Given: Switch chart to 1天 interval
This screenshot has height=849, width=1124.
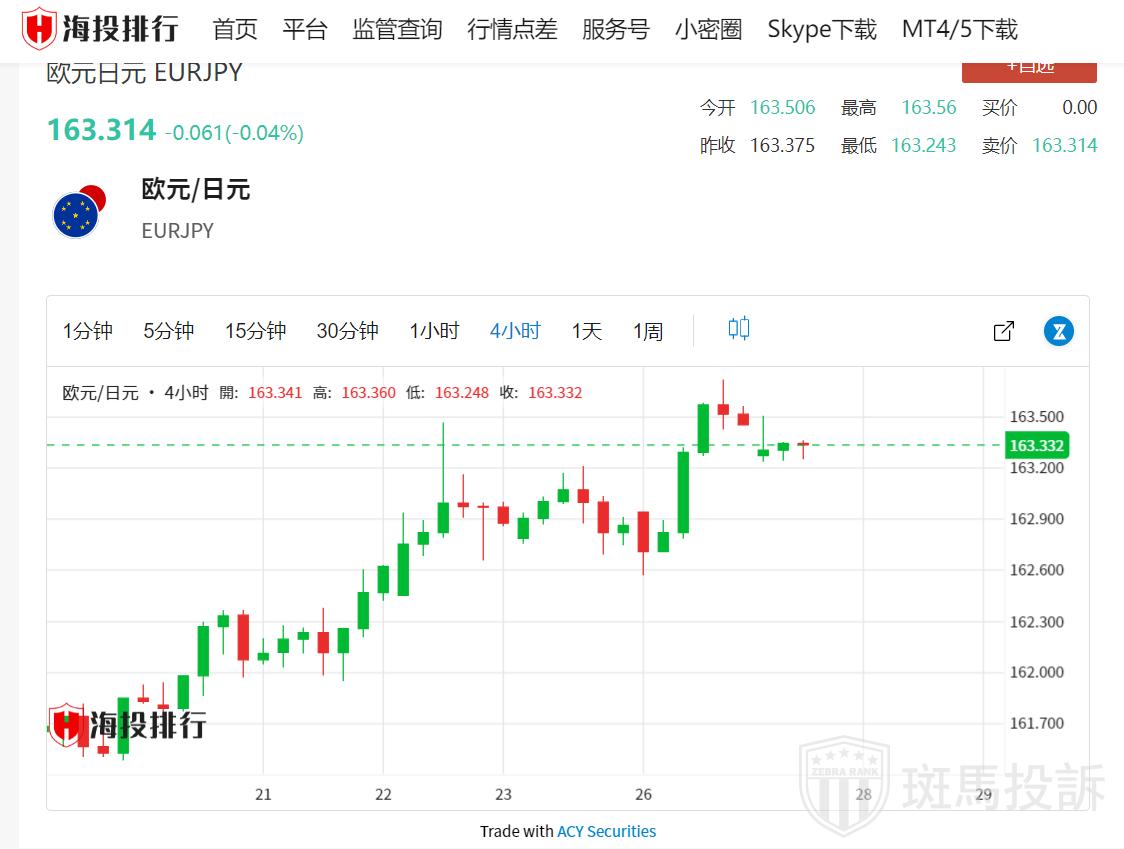Looking at the screenshot, I should pos(587,331).
